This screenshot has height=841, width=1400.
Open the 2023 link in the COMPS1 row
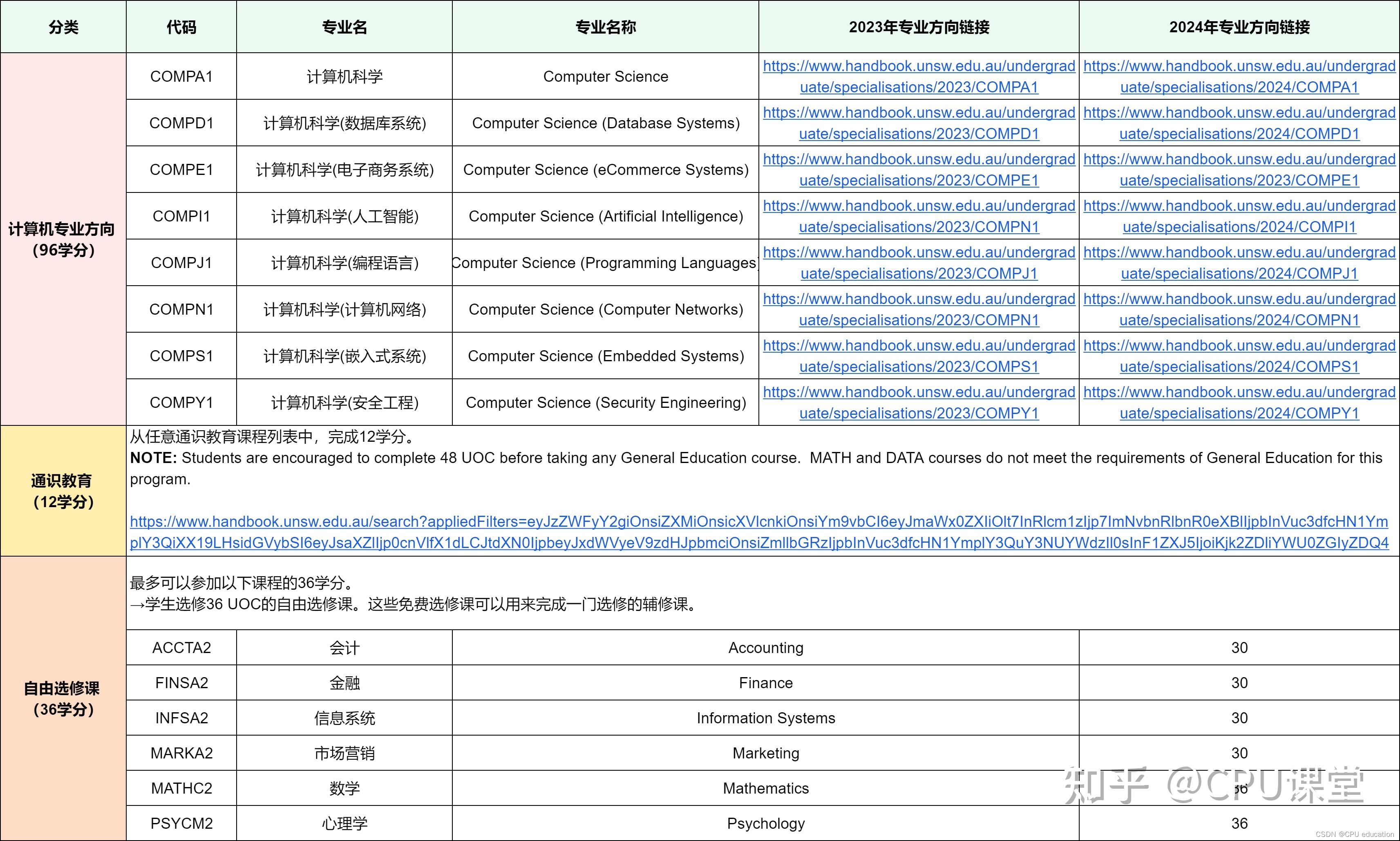(x=918, y=356)
